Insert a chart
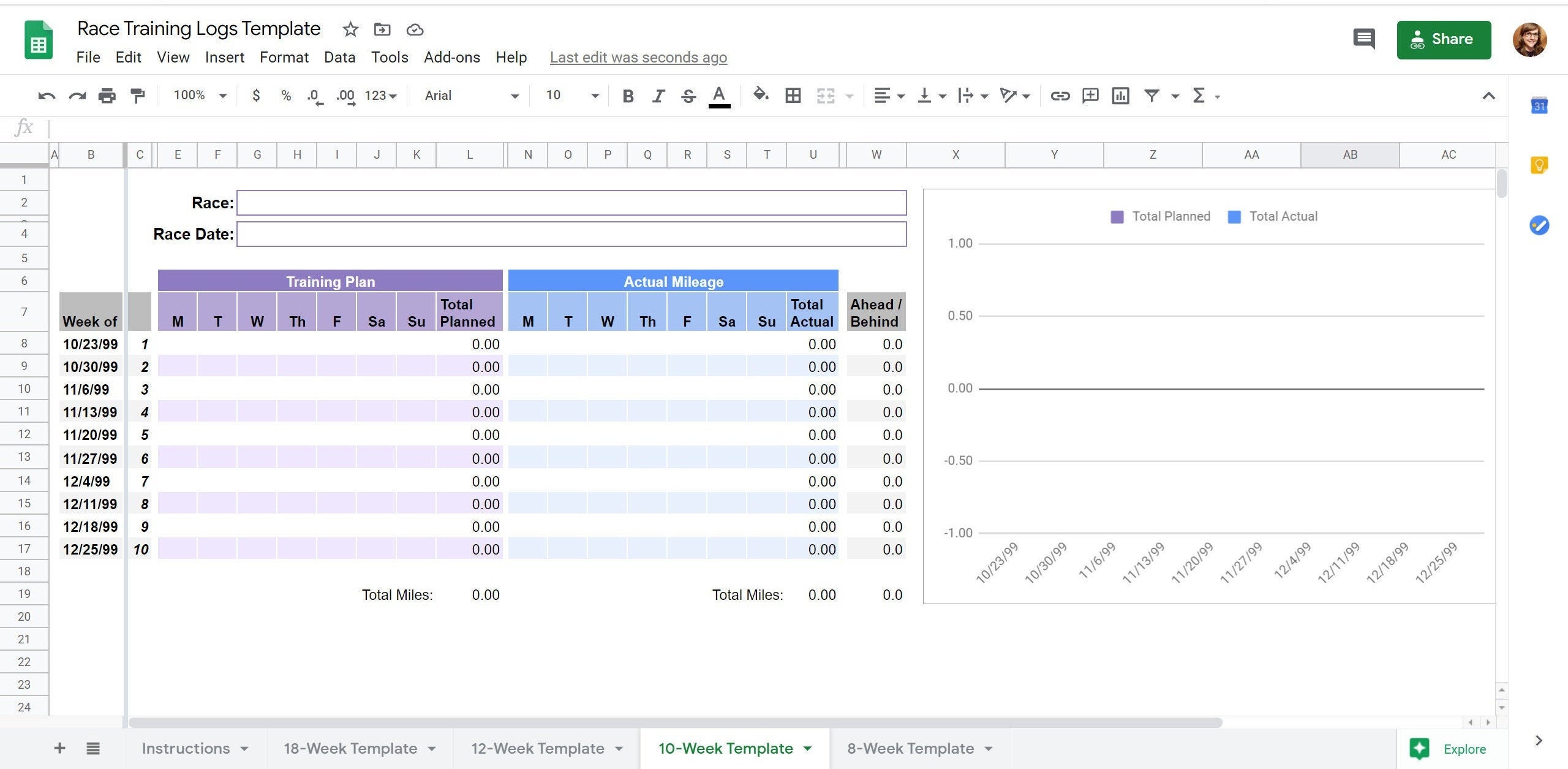This screenshot has height=769, width=1568. click(1120, 96)
